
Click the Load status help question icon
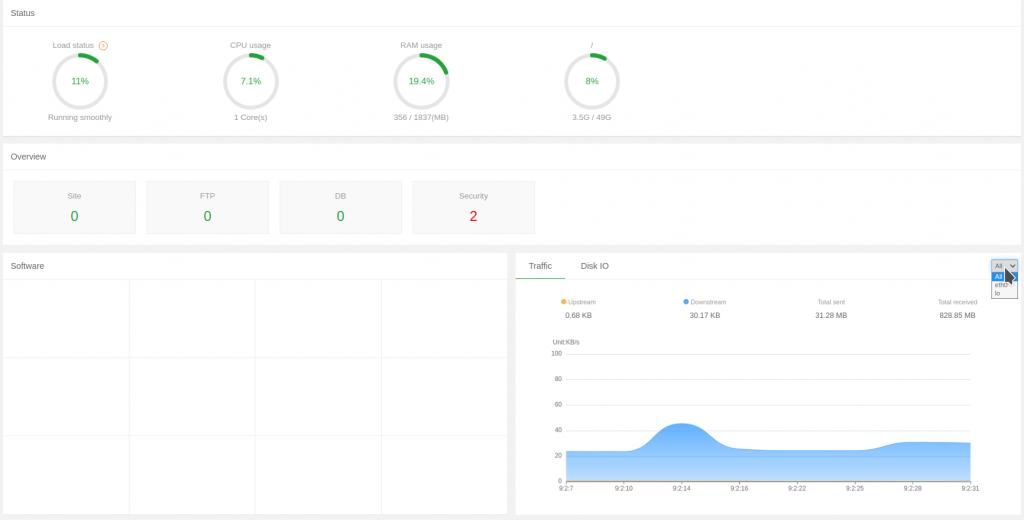(103, 46)
